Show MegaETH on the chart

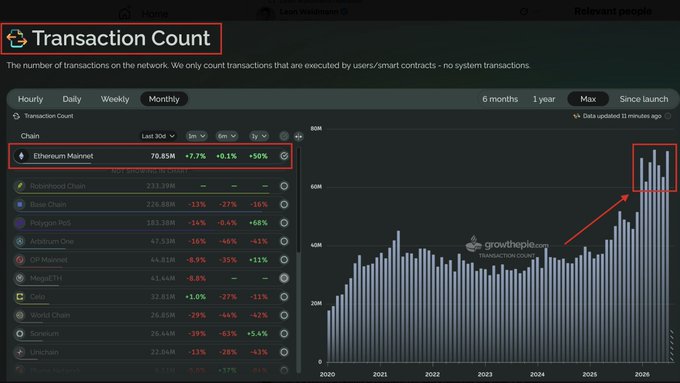pos(284,278)
